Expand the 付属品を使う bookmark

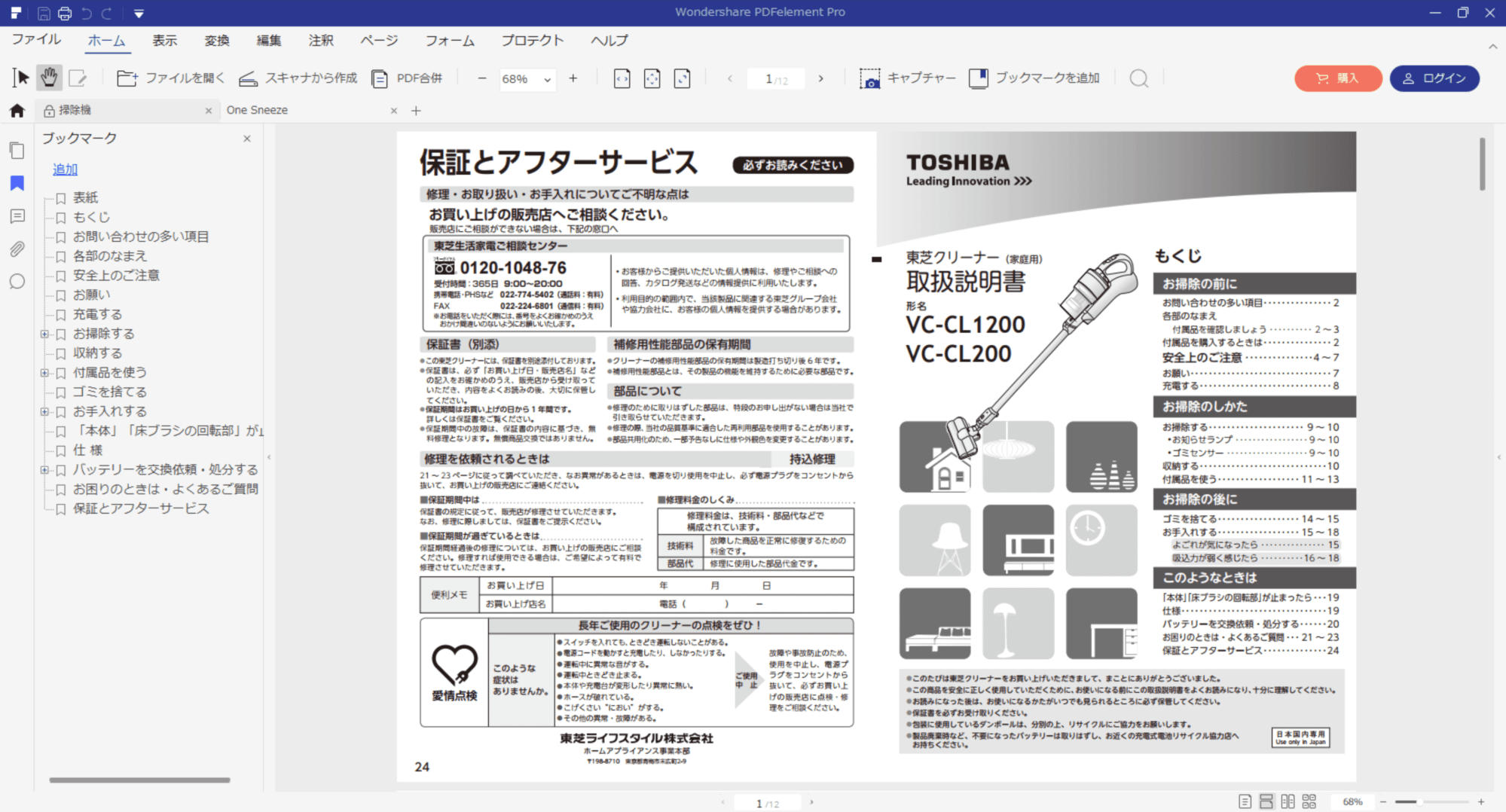44,373
